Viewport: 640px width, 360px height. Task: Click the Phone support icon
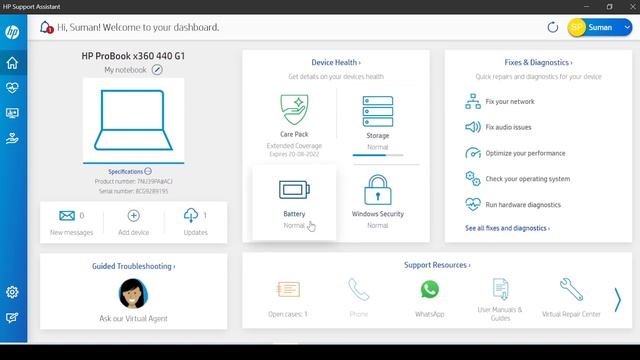pos(359,289)
